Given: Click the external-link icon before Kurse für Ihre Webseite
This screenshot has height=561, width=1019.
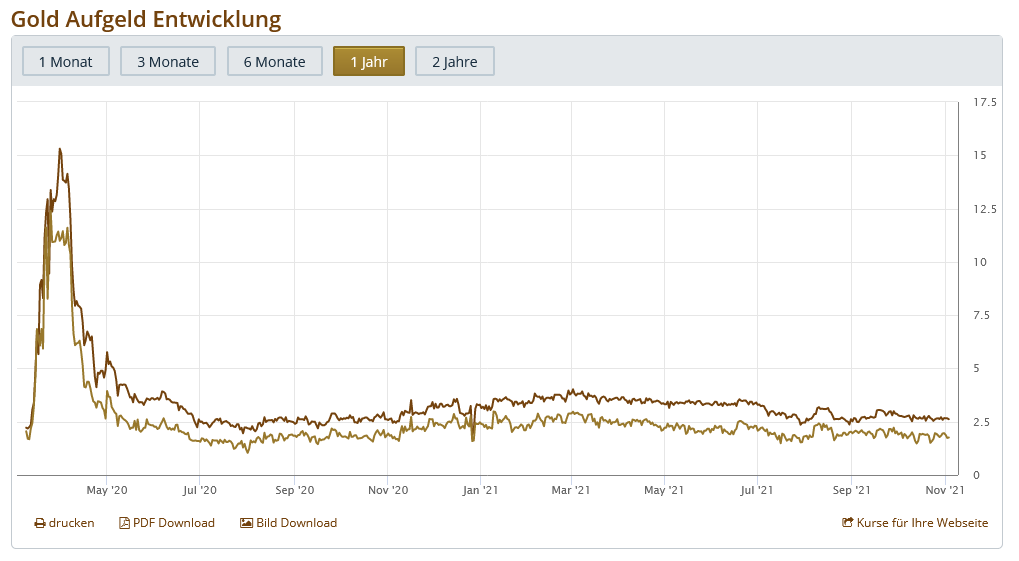Looking at the screenshot, I should coord(848,523).
